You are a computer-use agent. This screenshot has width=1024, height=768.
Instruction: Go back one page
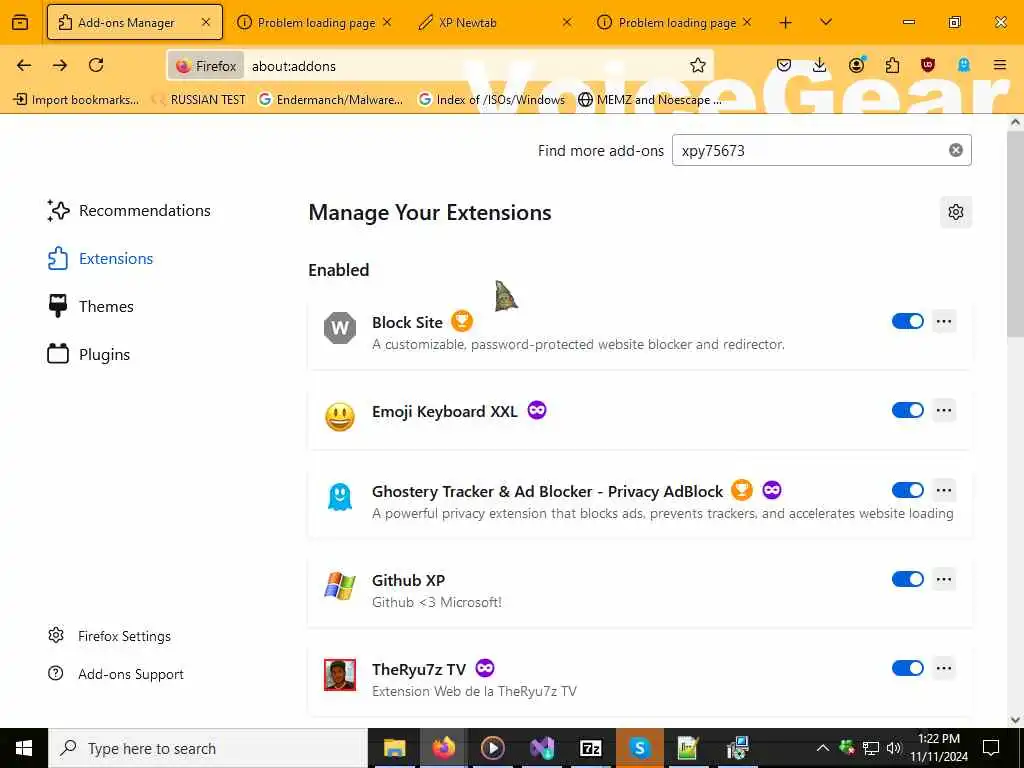[24, 65]
